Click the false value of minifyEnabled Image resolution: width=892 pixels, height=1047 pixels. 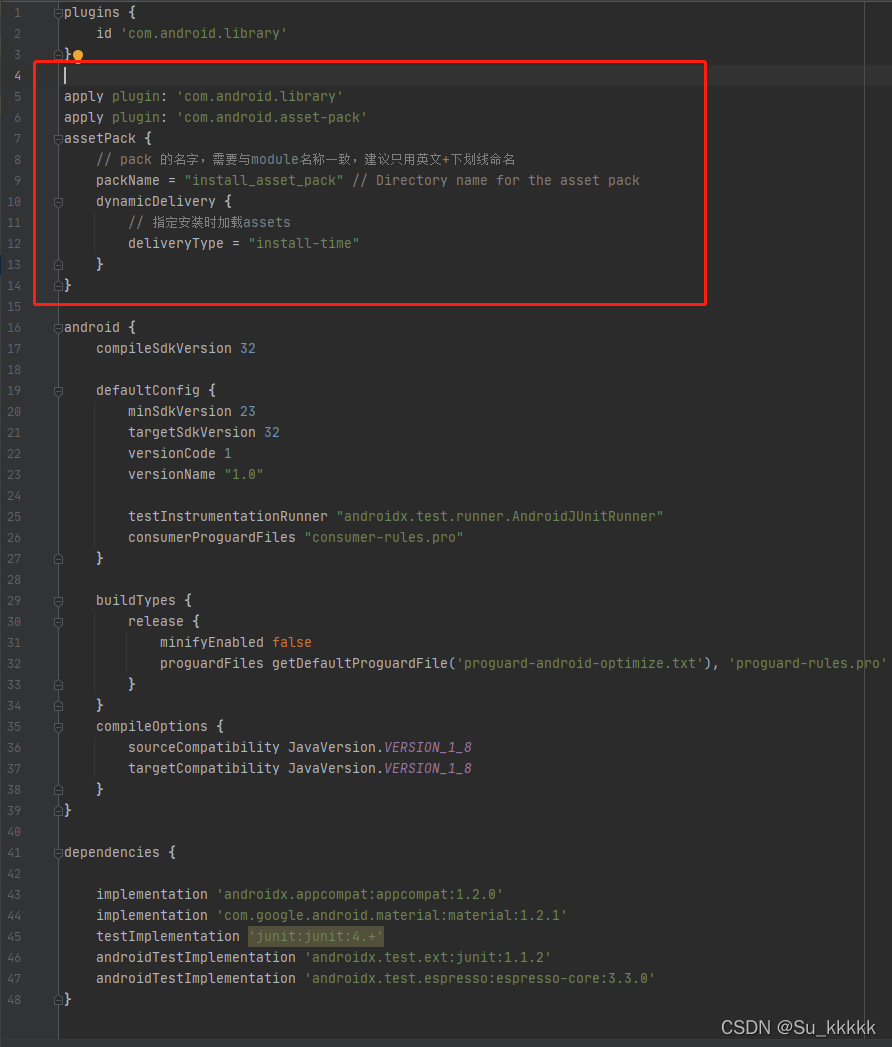[292, 642]
